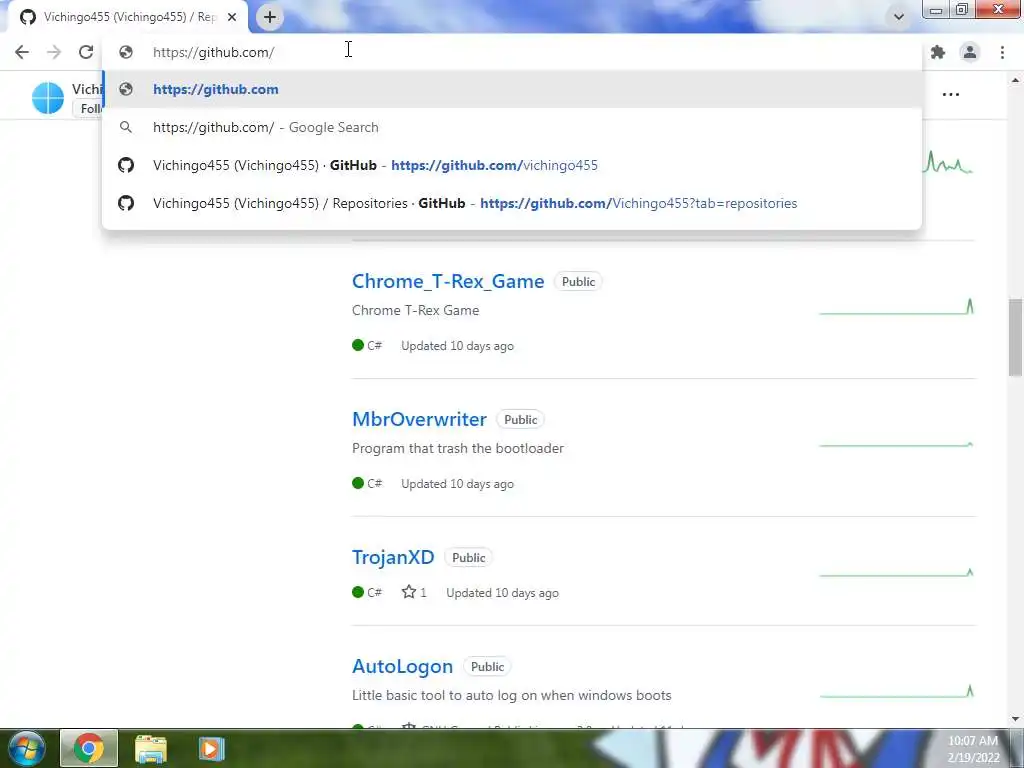Select the github.com/vichingo455 history suggestion

pyautogui.click(x=512, y=165)
